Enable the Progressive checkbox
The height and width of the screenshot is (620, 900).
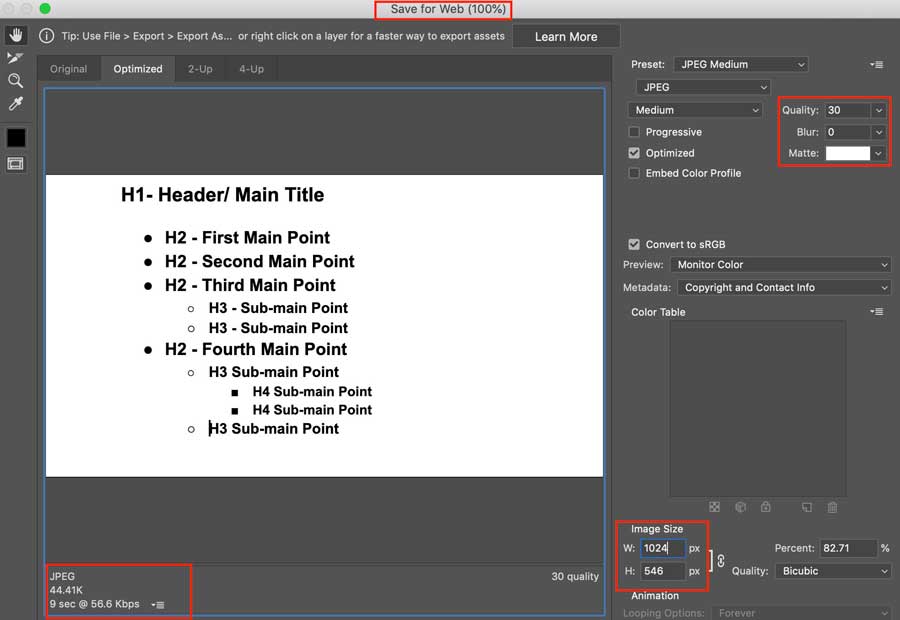(634, 132)
